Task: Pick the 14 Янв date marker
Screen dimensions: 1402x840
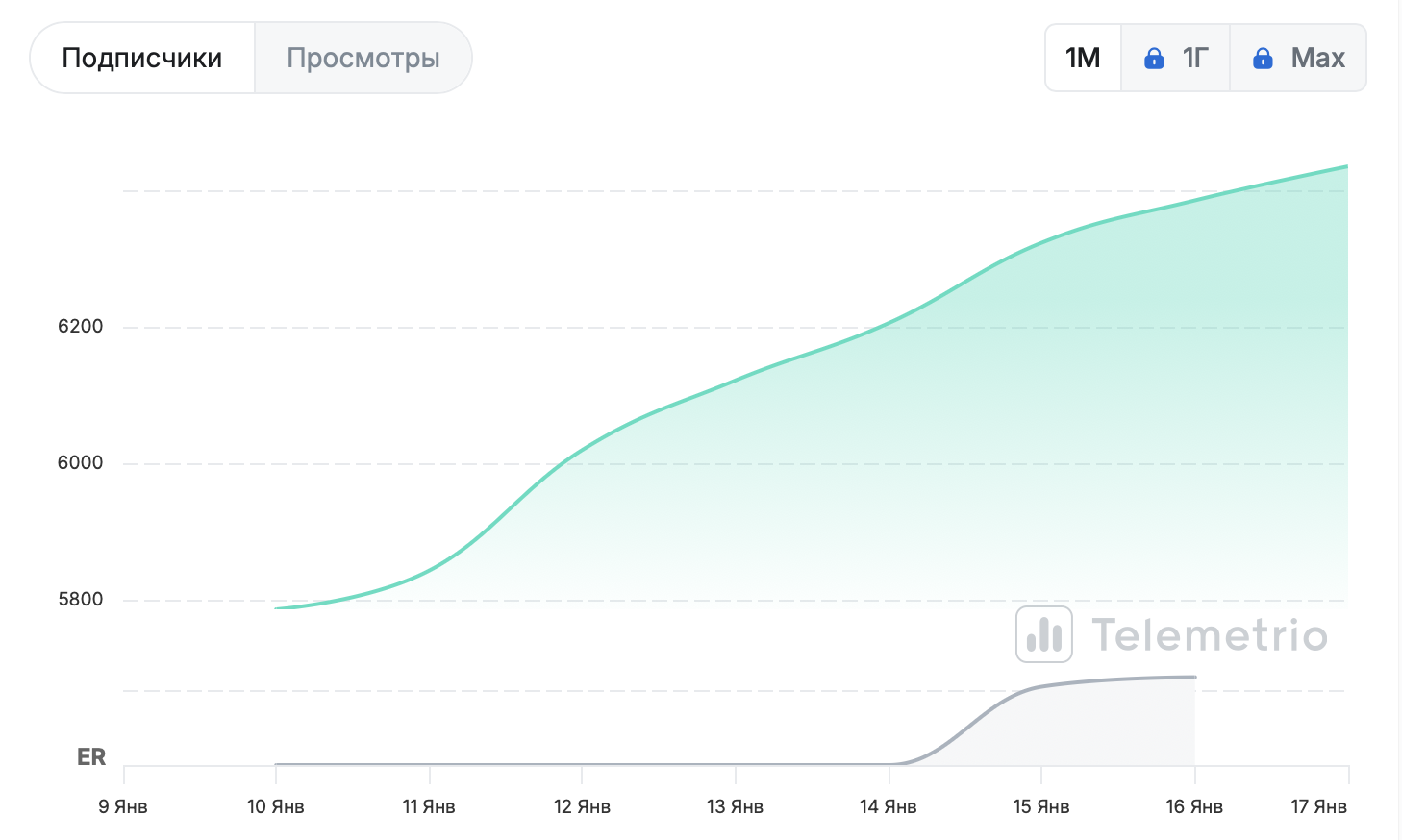Action: click(x=888, y=806)
